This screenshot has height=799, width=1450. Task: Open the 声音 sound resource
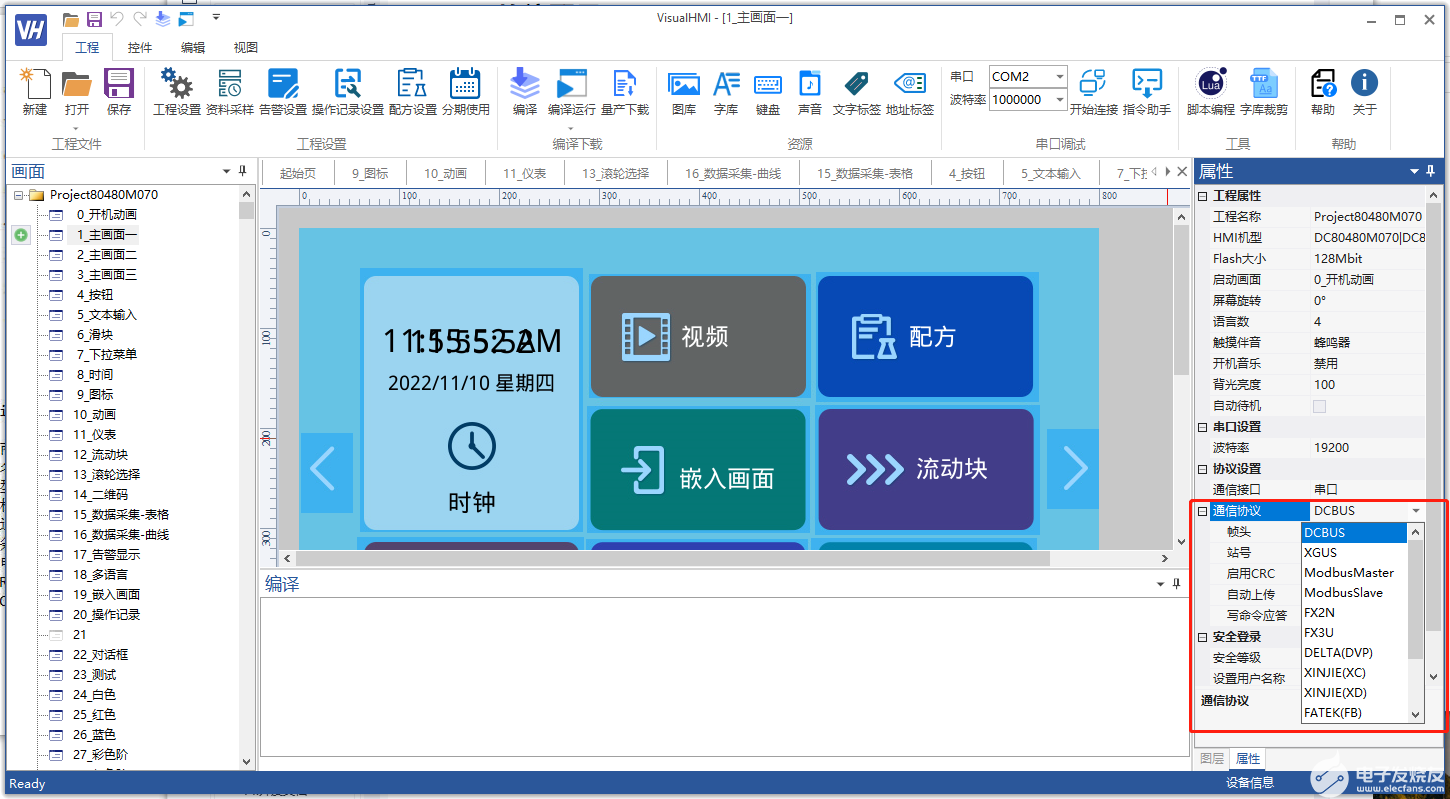tap(810, 92)
